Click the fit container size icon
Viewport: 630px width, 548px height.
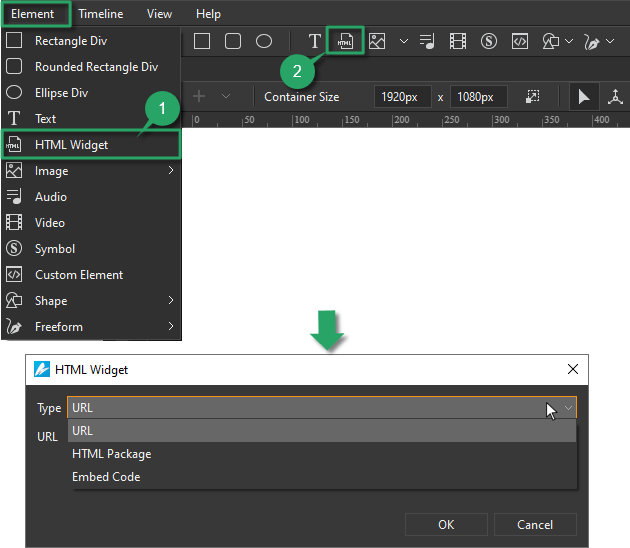(x=533, y=96)
